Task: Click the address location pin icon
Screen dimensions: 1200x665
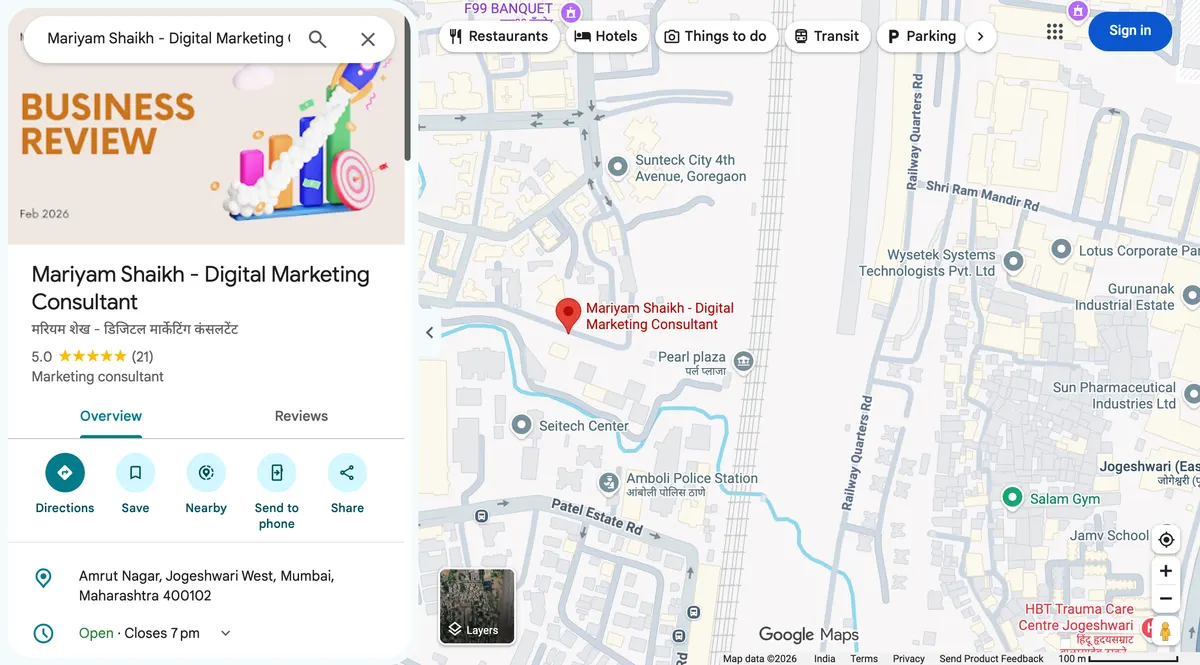Action: [43, 578]
